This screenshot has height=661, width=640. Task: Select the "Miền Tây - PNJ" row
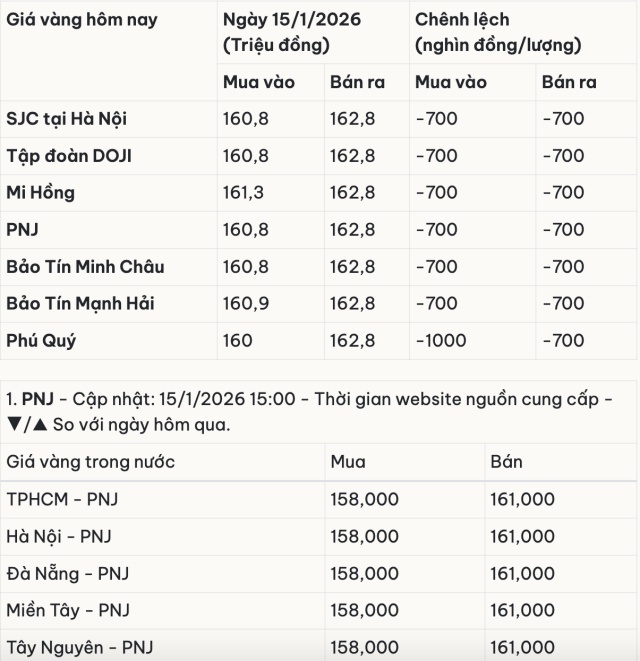(x=68, y=610)
